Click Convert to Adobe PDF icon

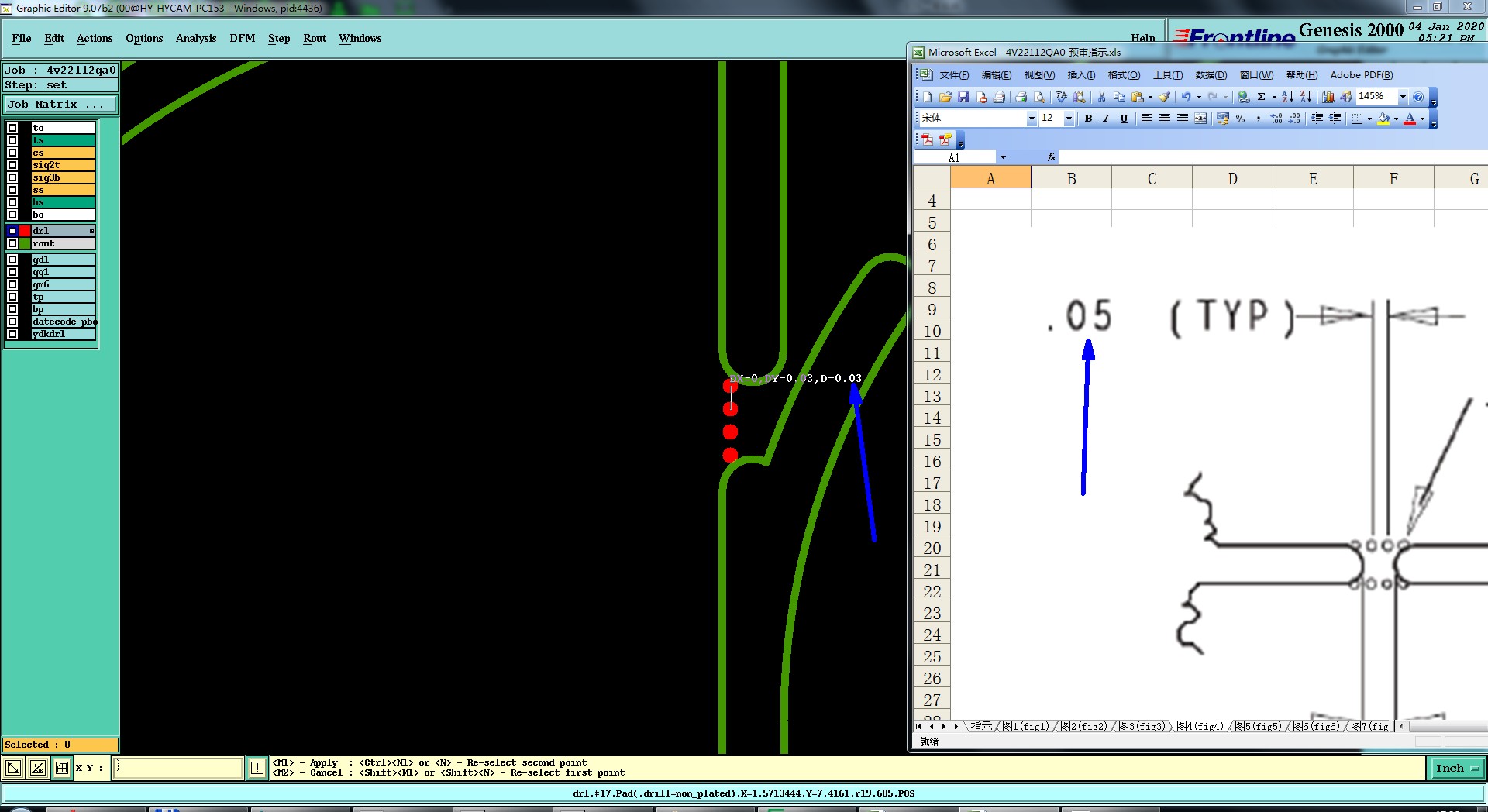tap(927, 140)
